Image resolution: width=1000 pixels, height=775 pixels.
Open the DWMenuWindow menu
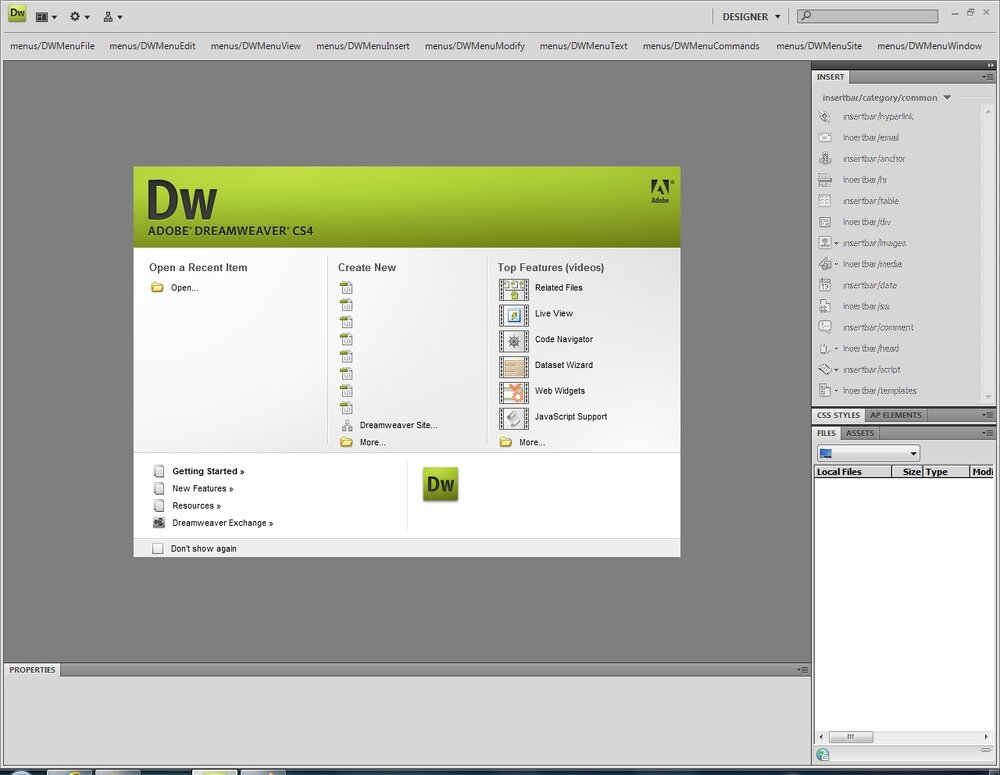(929, 46)
